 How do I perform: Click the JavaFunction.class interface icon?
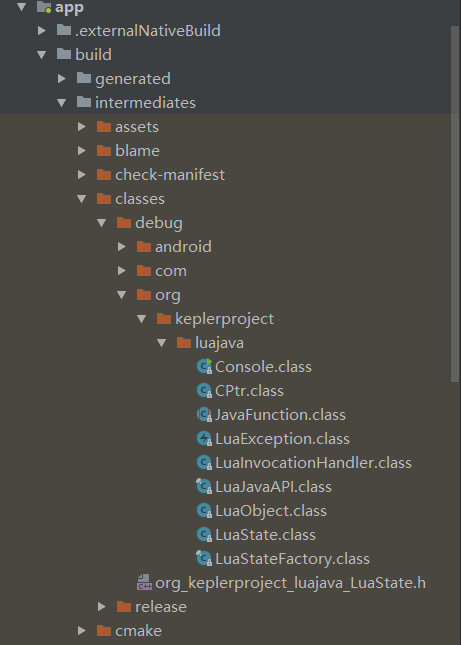tap(204, 414)
